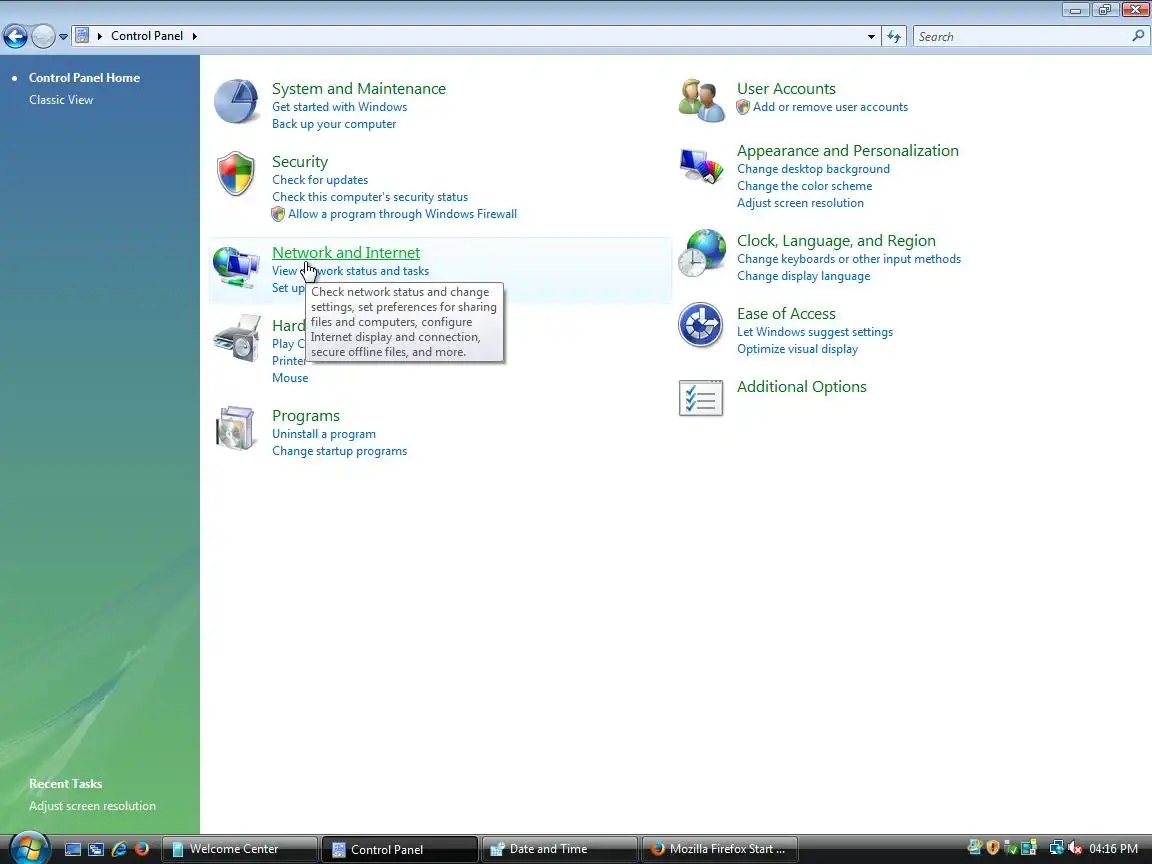Expand address bar history dropdown
The image size is (1152, 864).
(x=871, y=36)
